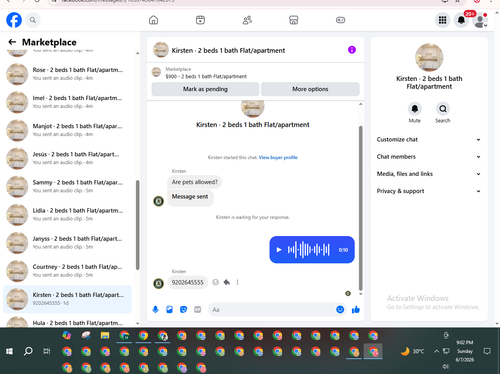Expand Media, files and links section
This screenshot has width=500, height=374.
tap(429, 174)
